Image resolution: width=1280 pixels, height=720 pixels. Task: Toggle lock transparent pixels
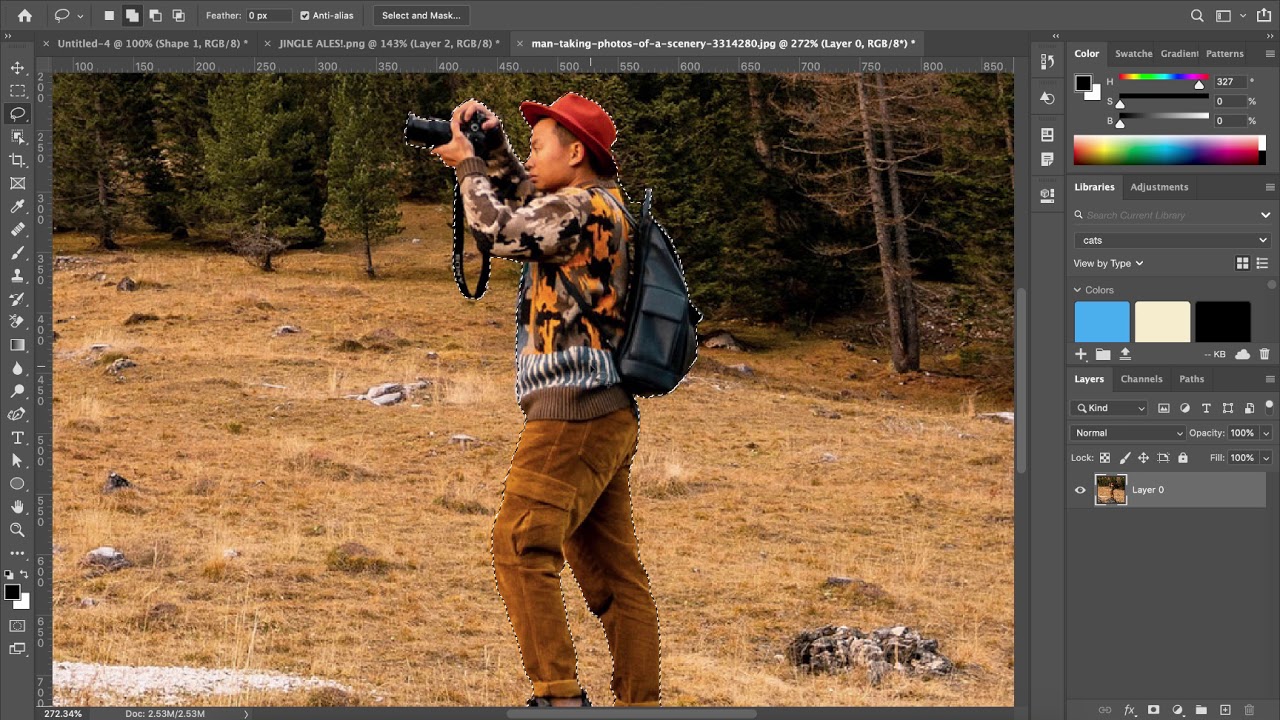(1105, 458)
